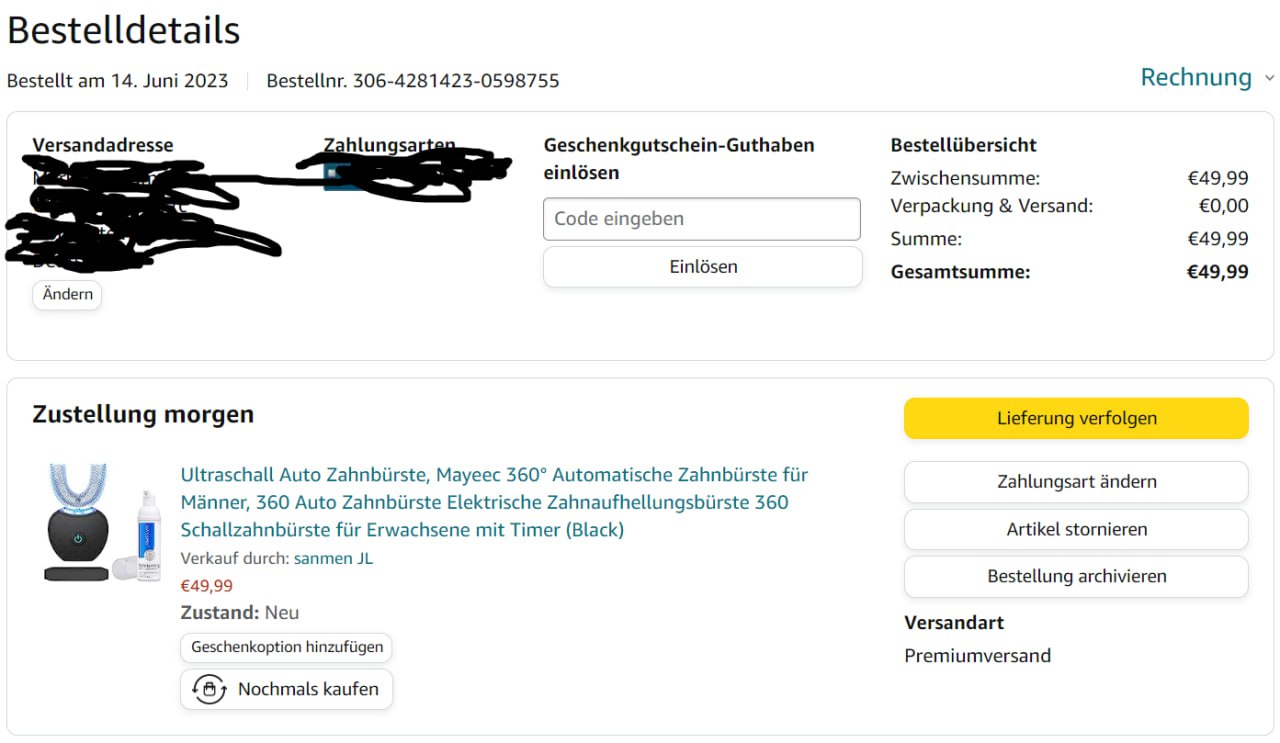The width and height of the screenshot is (1280, 743).
Task: Focus the Code eingeben voucher field
Action: (x=702, y=219)
